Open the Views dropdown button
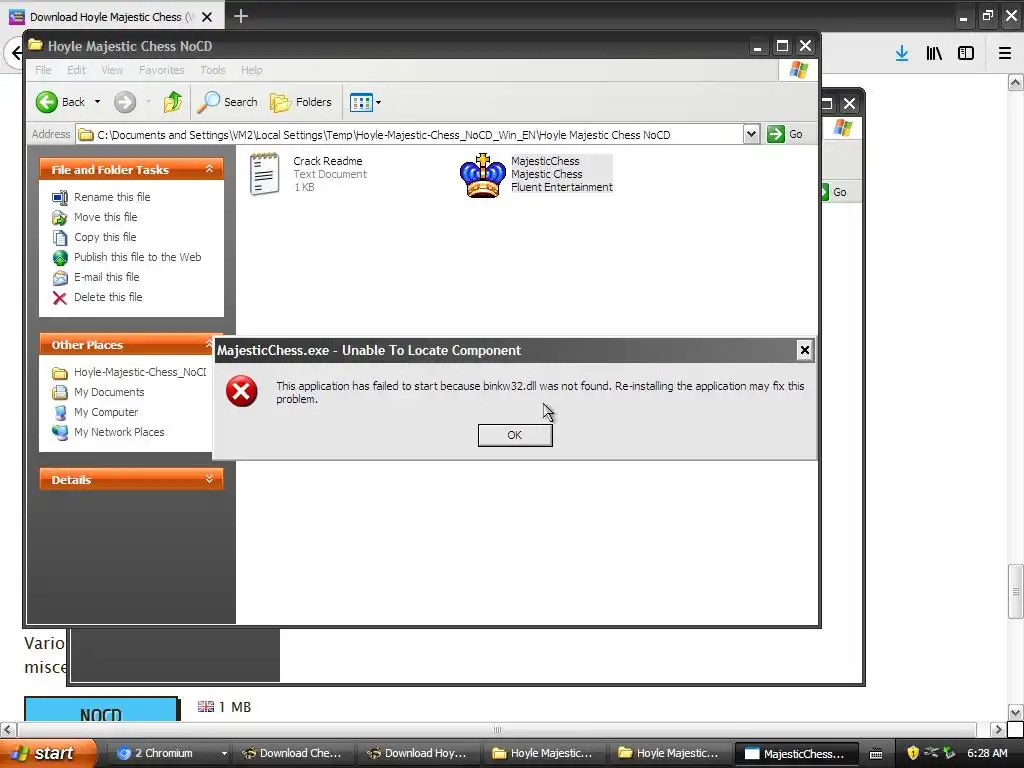Image resolution: width=1024 pixels, height=768 pixels. tap(365, 102)
